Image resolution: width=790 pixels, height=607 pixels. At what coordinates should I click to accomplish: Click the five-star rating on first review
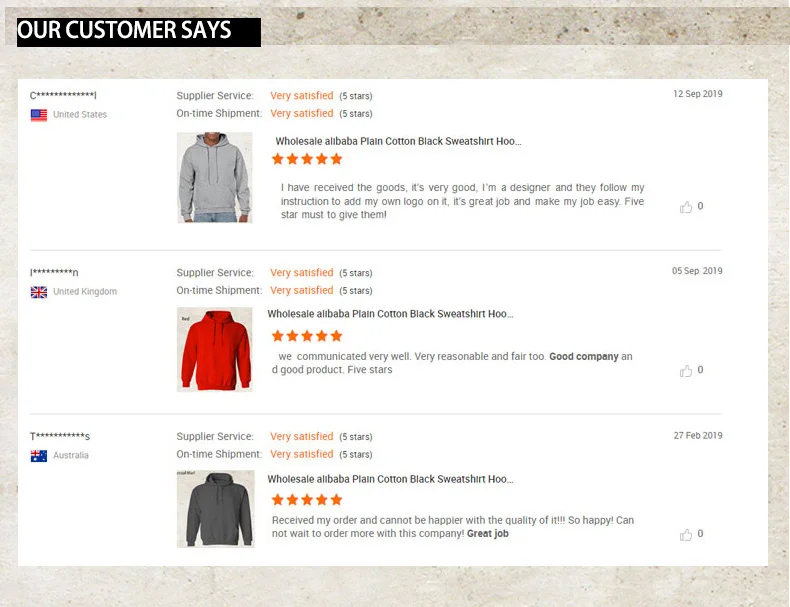[308, 159]
